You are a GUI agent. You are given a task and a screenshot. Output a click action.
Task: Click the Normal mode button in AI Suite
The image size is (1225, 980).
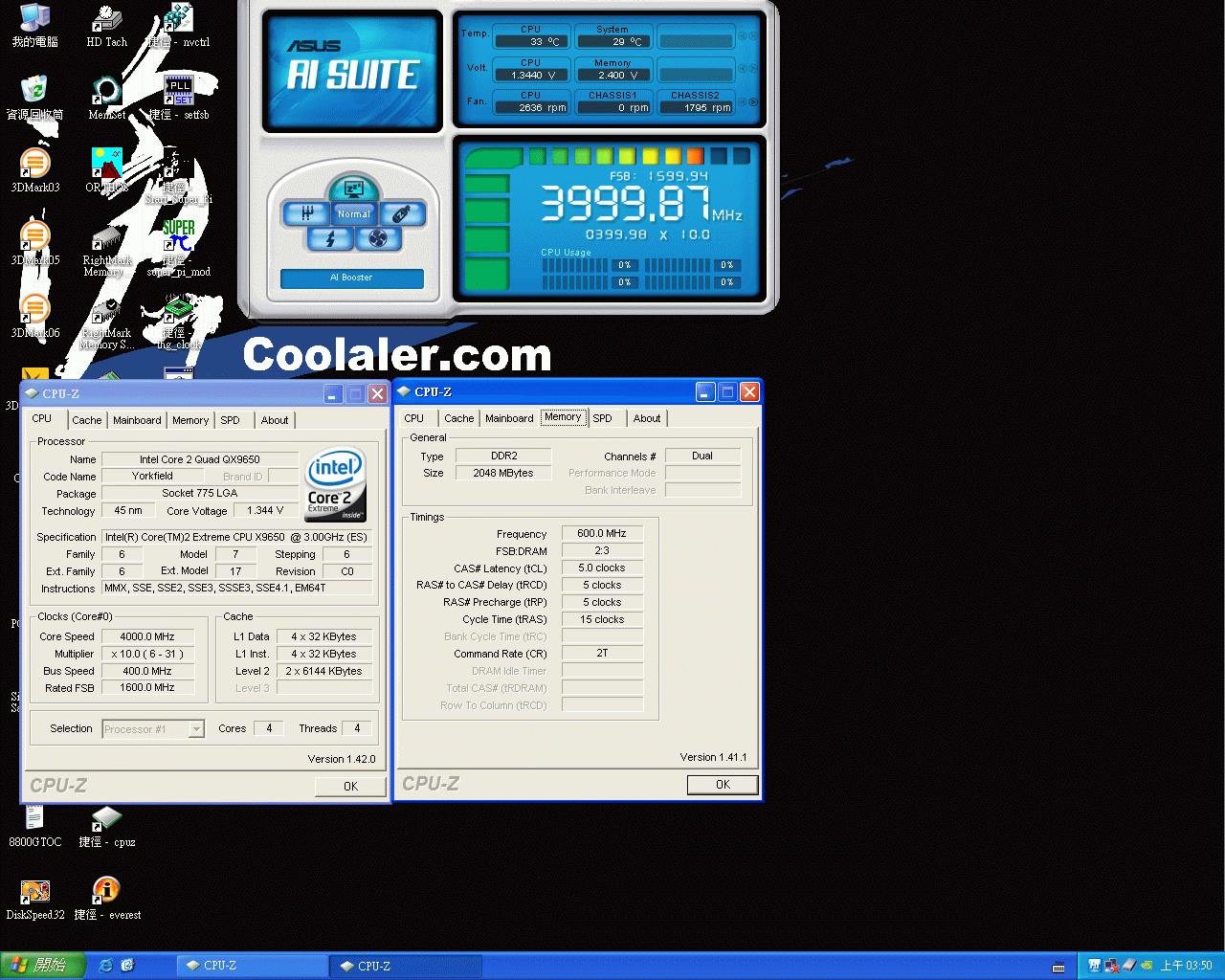(354, 214)
